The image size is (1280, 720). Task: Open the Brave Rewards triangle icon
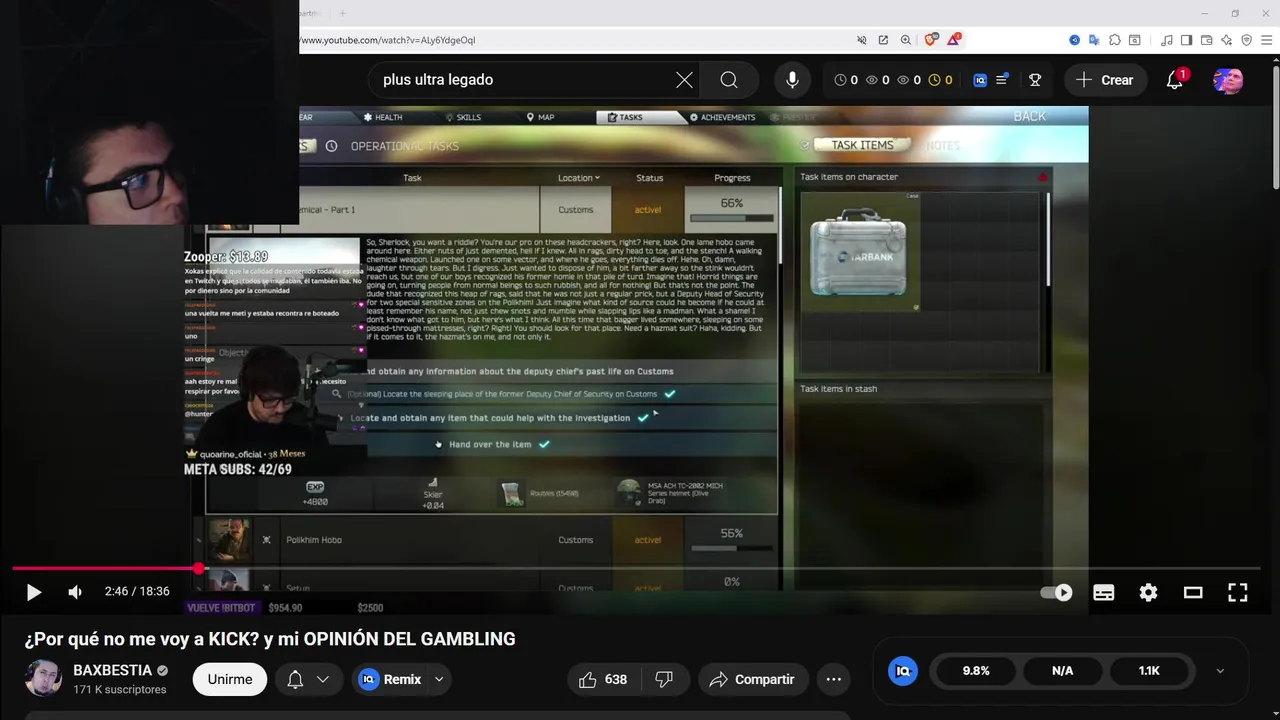pyautogui.click(x=954, y=39)
